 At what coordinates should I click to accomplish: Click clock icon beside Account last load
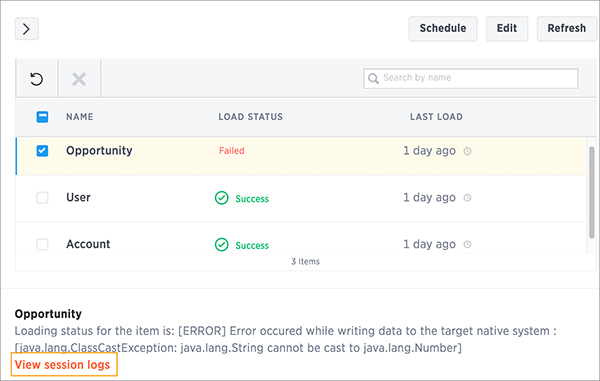coord(467,244)
